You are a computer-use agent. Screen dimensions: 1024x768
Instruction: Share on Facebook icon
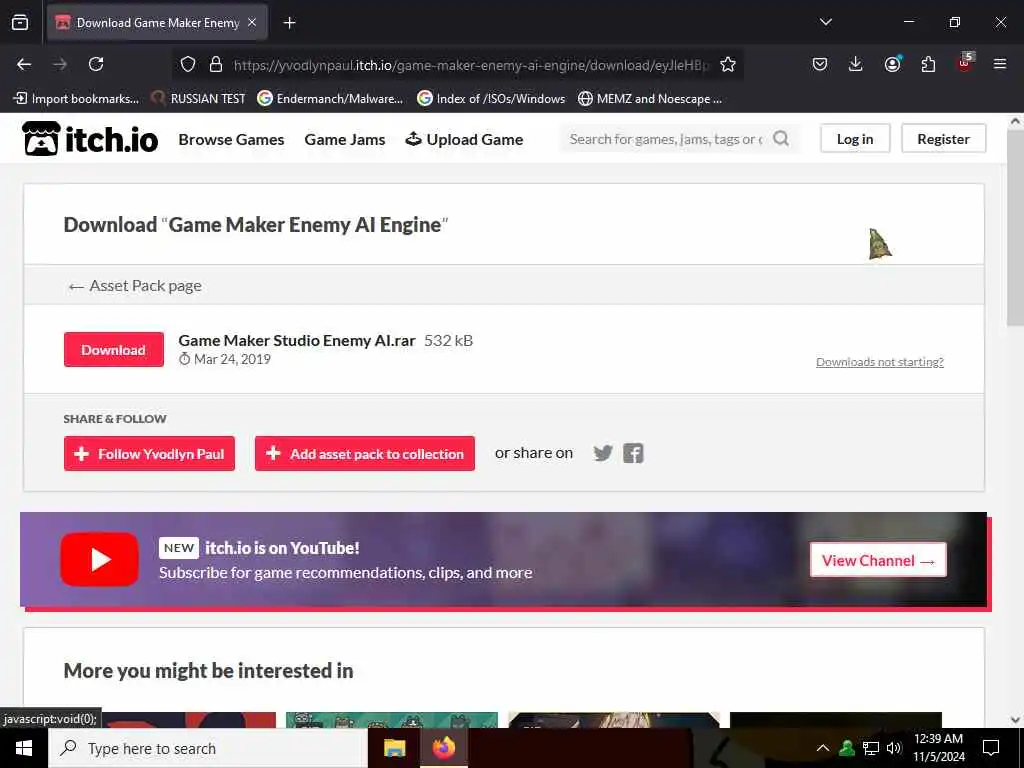tap(633, 453)
